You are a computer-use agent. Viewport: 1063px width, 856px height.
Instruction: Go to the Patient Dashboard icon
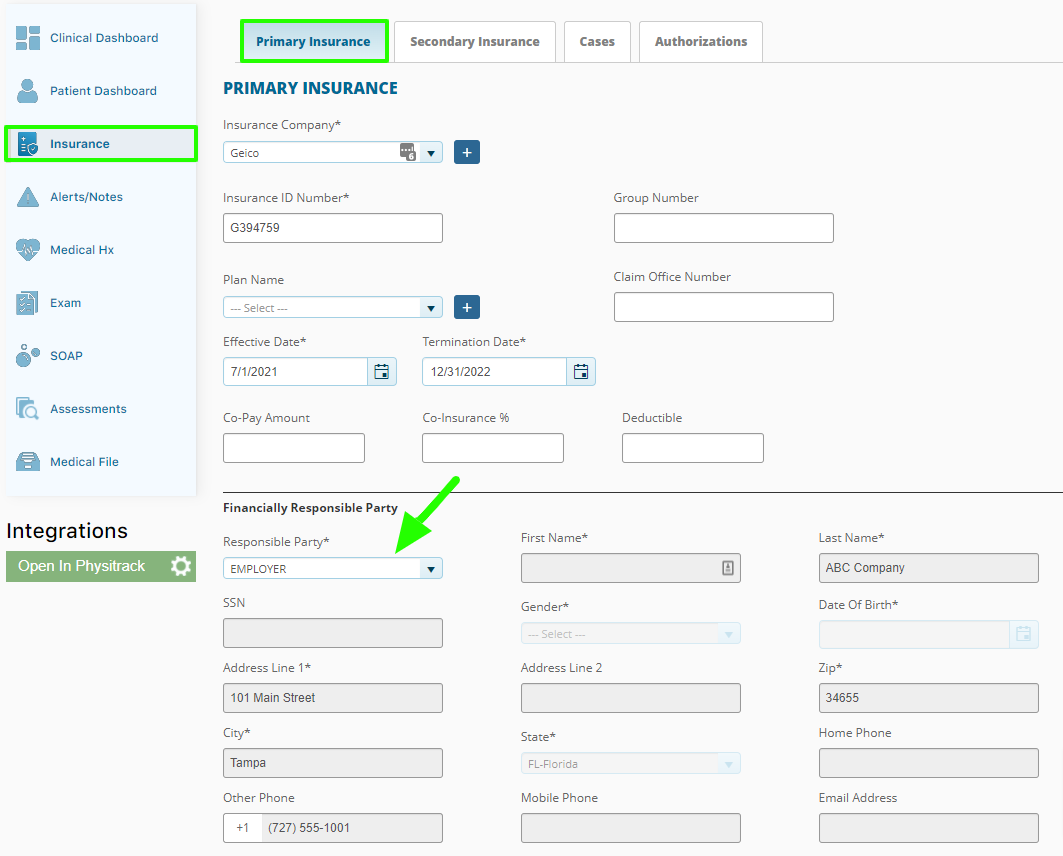tap(28, 91)
